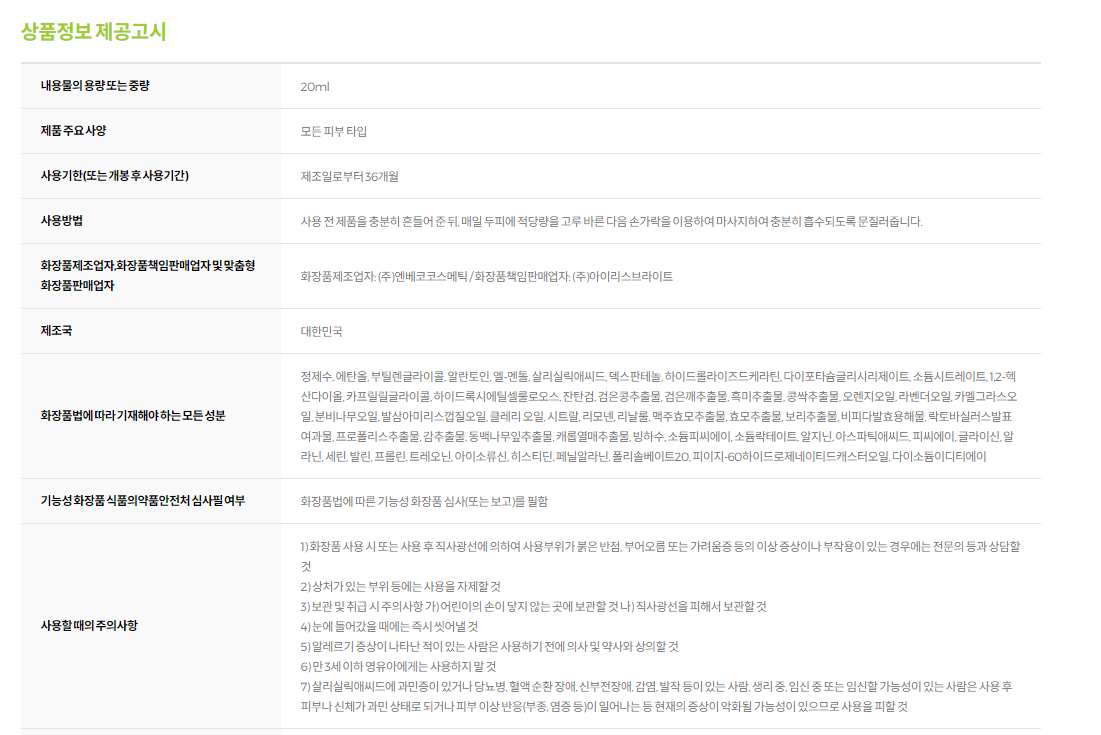The image size is (1101, 735).
Task: Click the 사용방법 row label
Action: point(62,221)
